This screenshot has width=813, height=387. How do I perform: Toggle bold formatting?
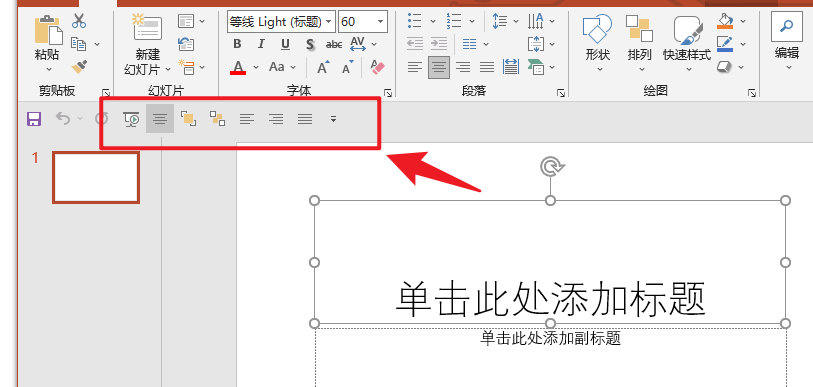237,44
